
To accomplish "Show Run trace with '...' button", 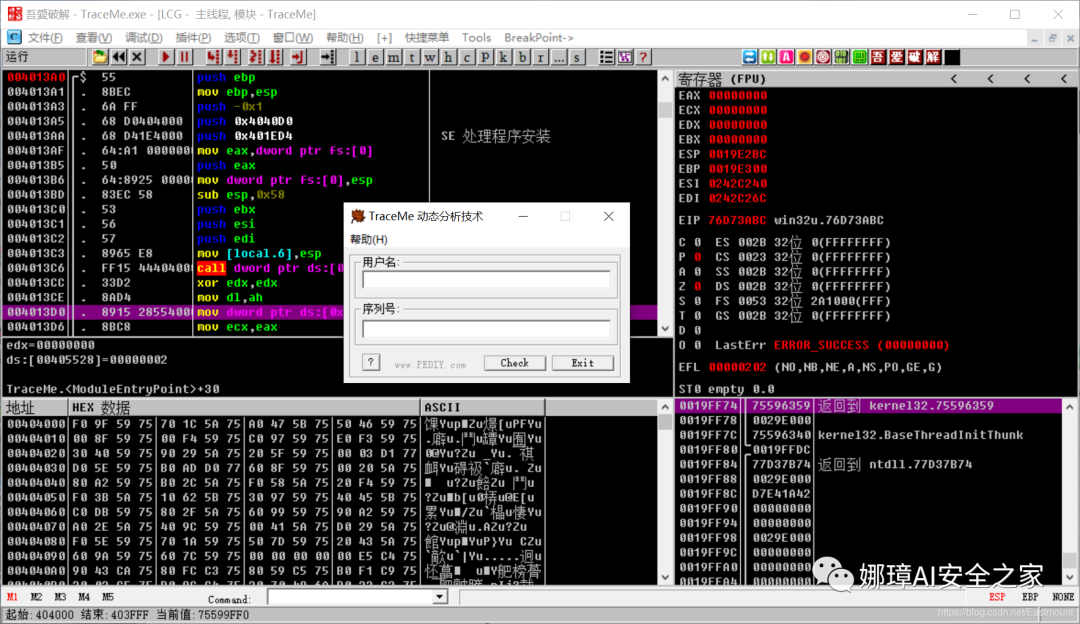I will click(559, 57).
